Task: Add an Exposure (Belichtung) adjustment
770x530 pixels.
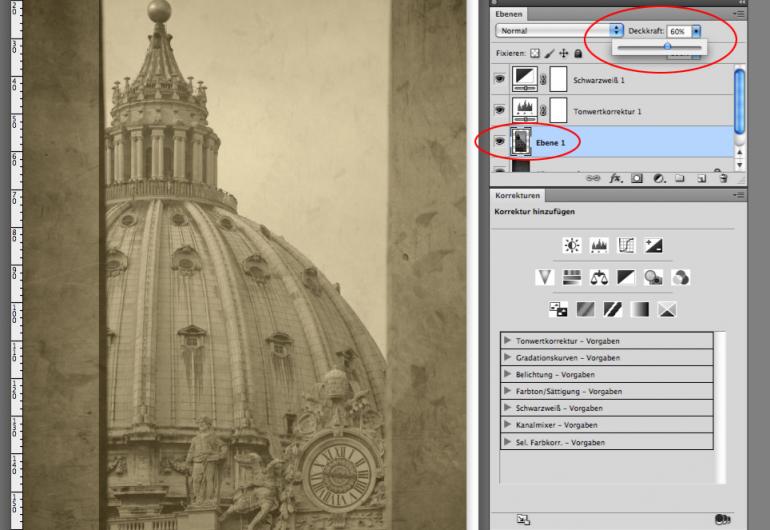Action: 653,245
